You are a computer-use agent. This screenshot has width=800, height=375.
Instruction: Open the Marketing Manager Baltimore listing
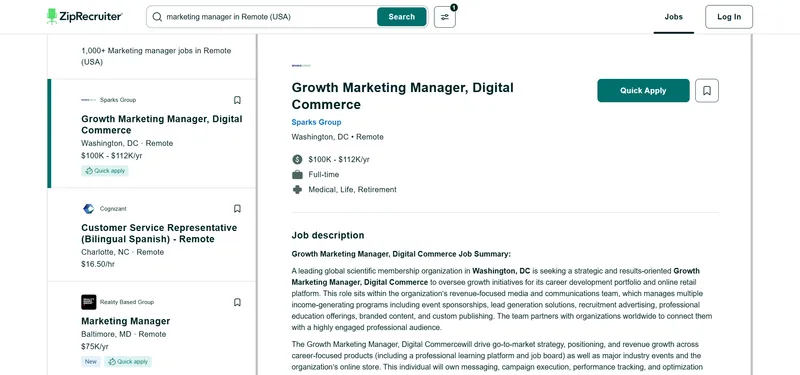pyautogui.click(x=126, y=321)
